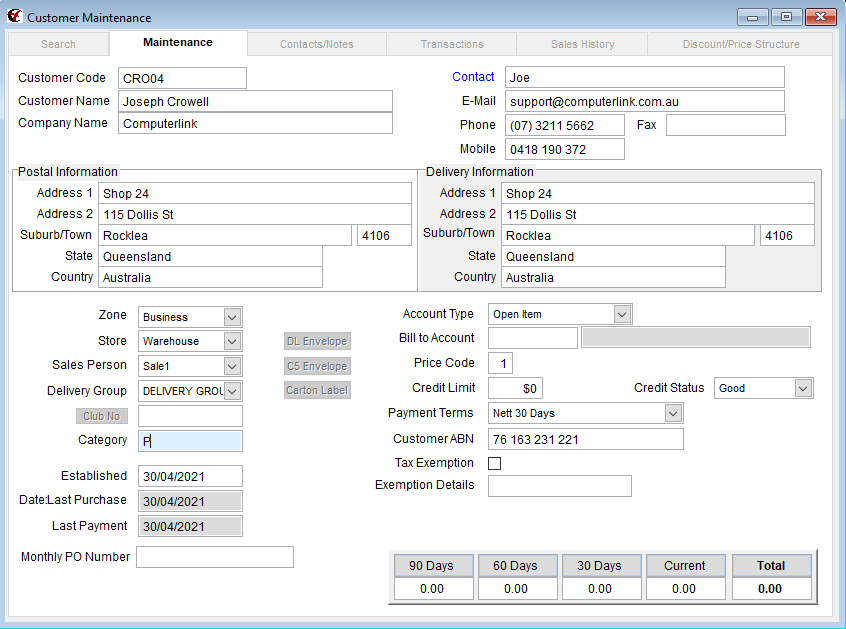Click the blue Contact link
846x629 pixels.
[x=473, y=77]
